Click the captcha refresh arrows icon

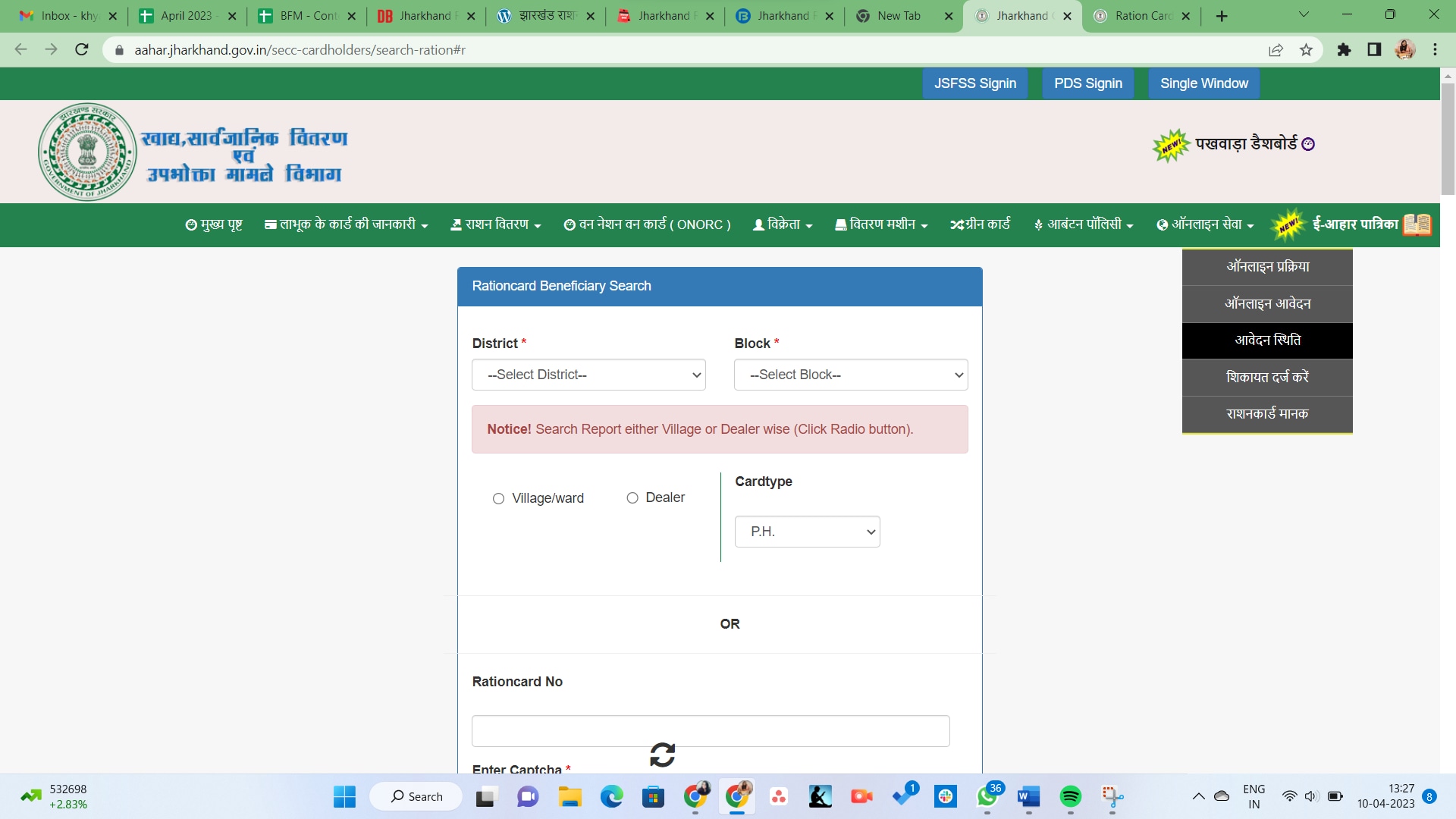(662, 755)
